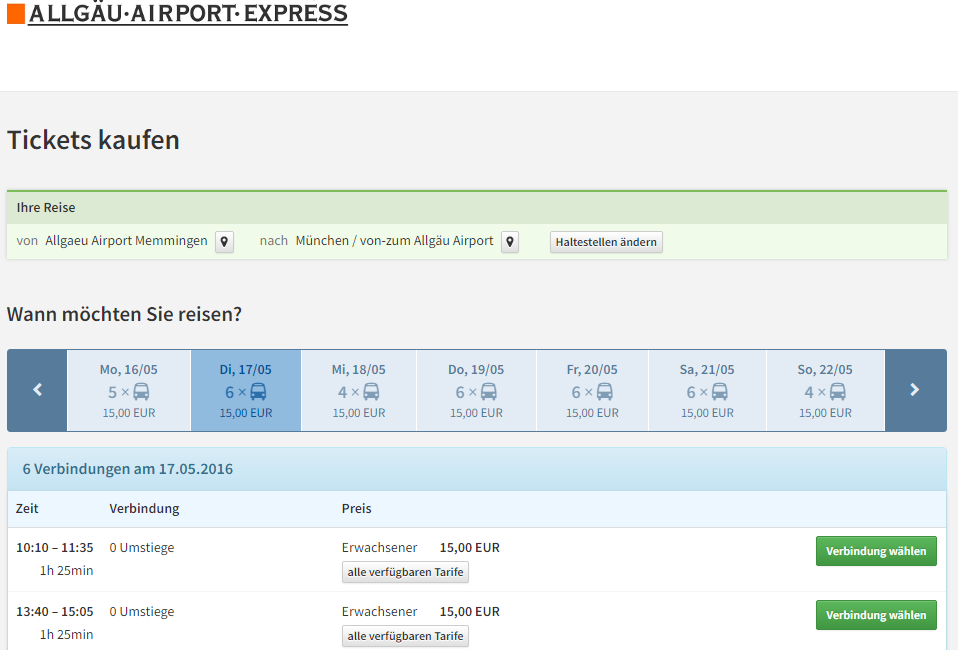Select the So, 22/05 date tab
The height and width of the screenshot is (650, 958).
(x=825, y=390)
